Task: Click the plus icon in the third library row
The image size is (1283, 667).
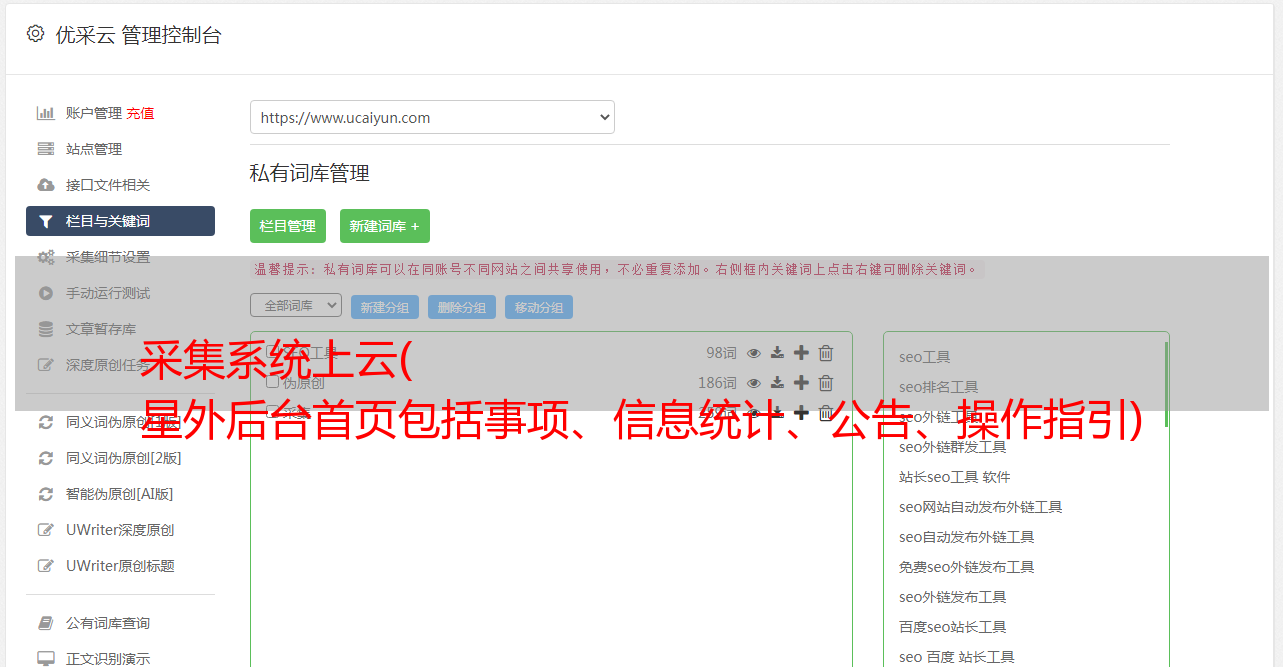Action: click(801, 413)
